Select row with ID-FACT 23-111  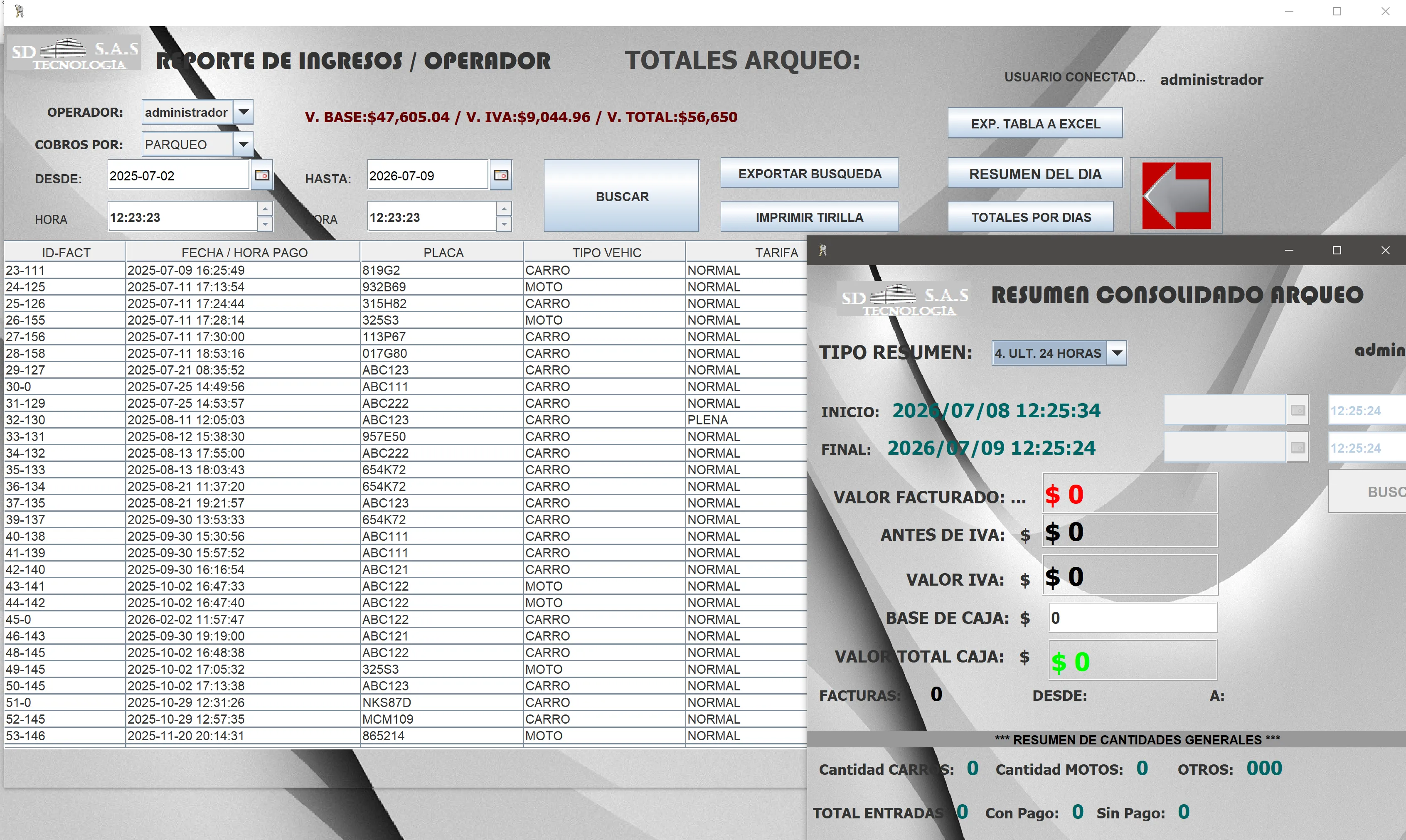[405, 270]
